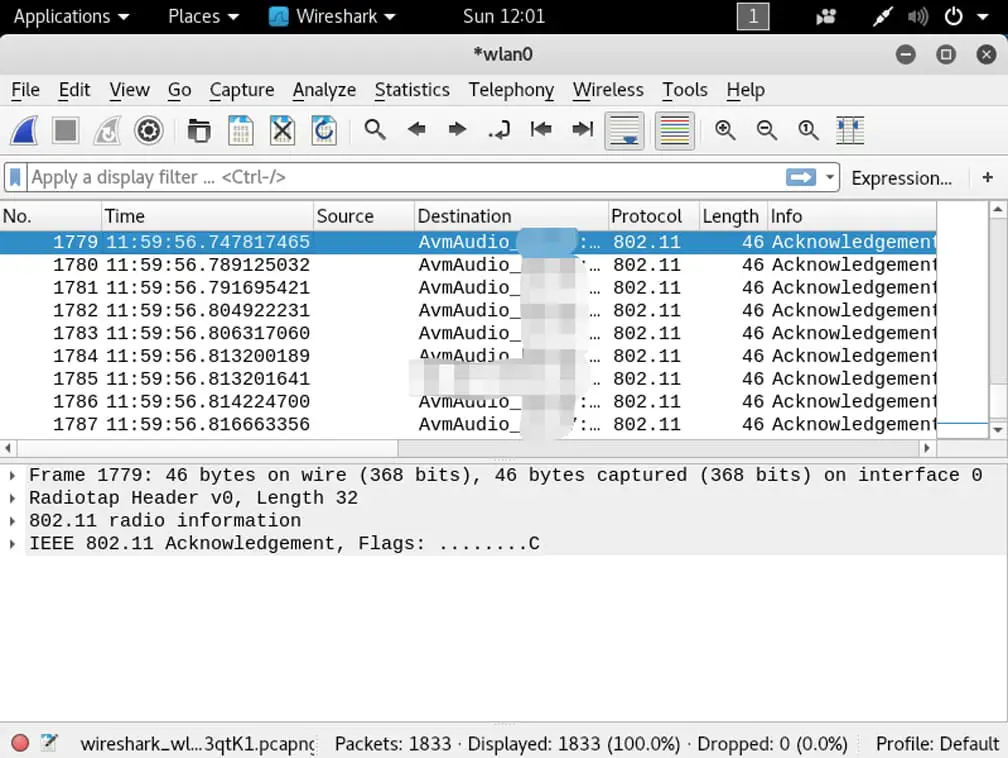The image size is (1008, 758).
Task: Sort by the Destination column header
Action: click(x=511, y=216)
